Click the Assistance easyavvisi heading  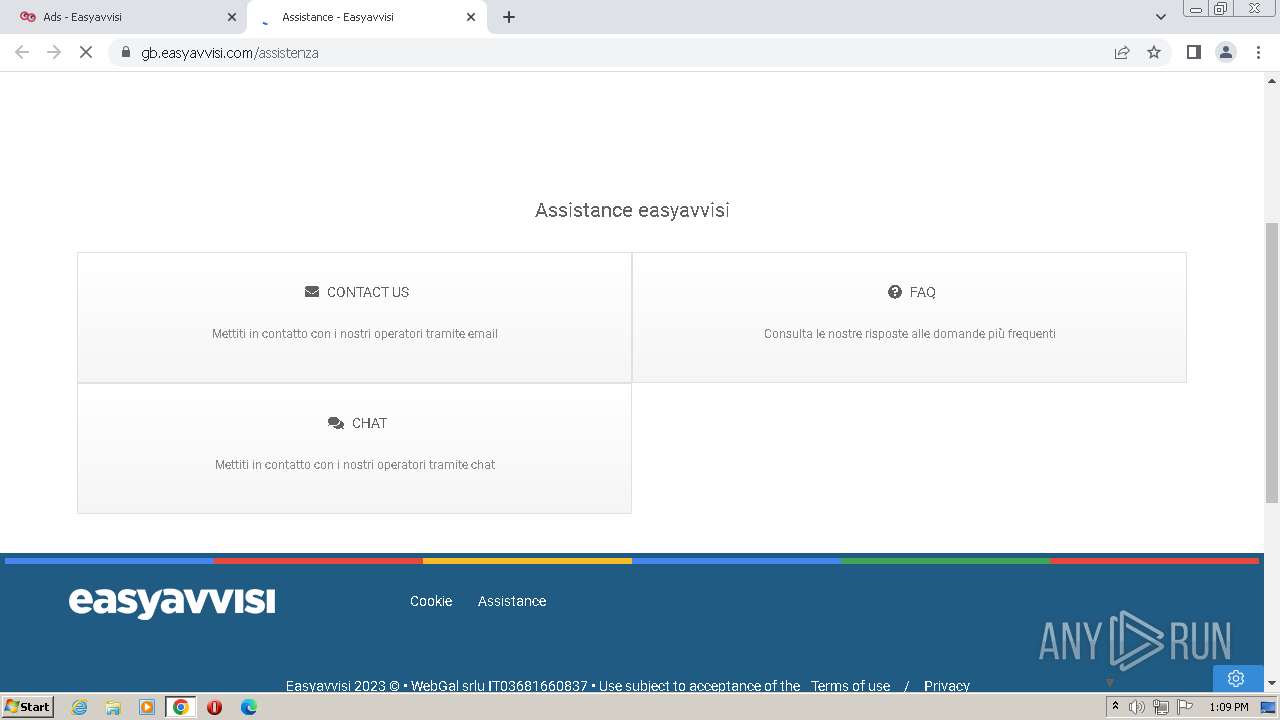pyautogui.click(x=632, y=210)
